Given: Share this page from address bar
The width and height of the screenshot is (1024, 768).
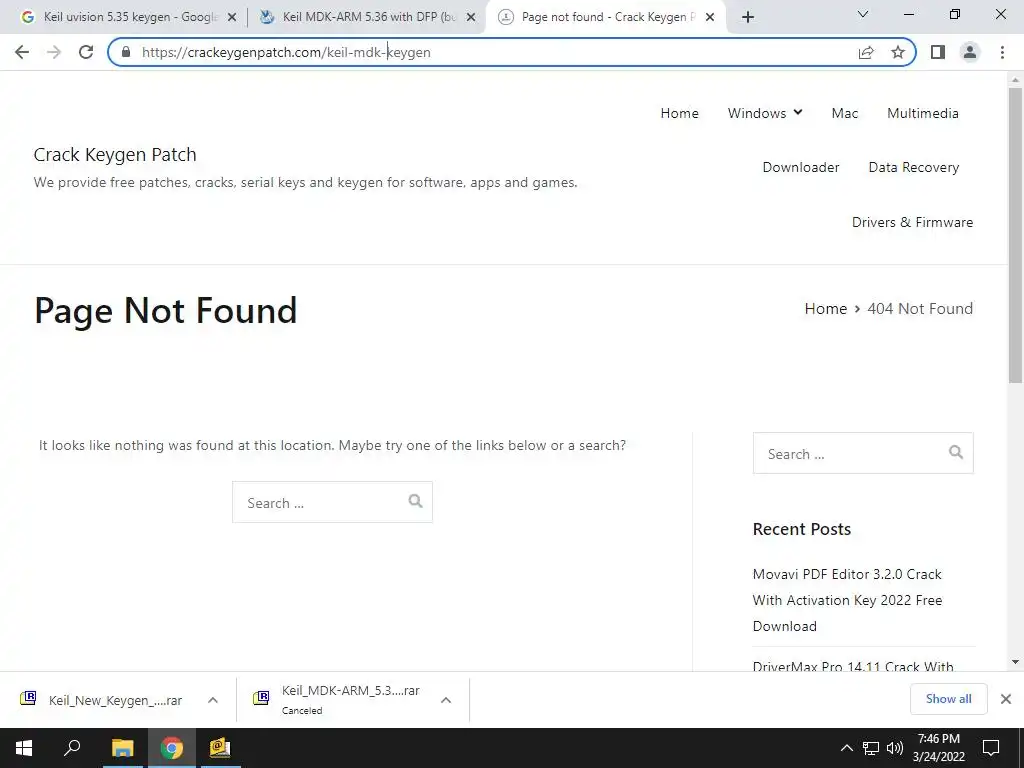Looking at the screenshot, I should point(866,52).
